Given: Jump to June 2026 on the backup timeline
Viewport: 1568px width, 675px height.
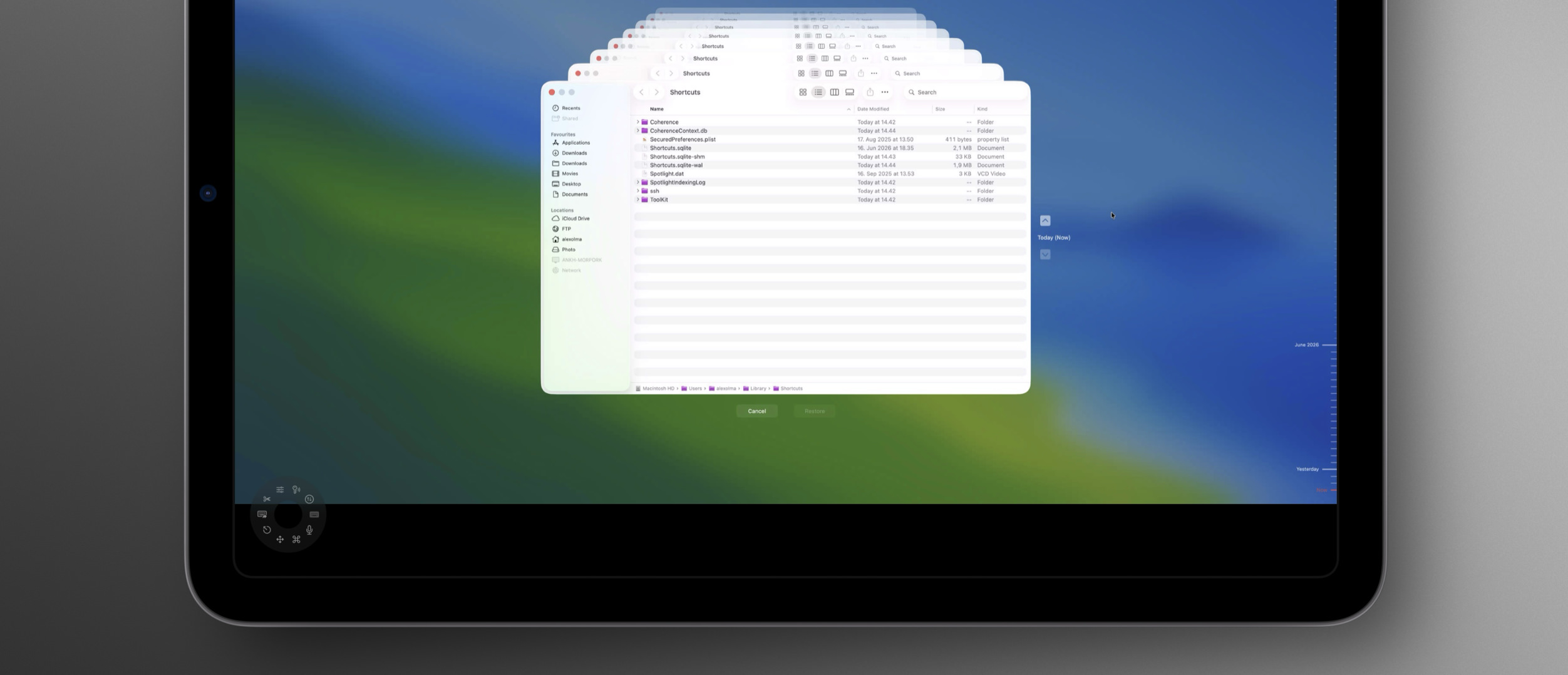Looking at the screenshot, I should (x=1315, y=345).
